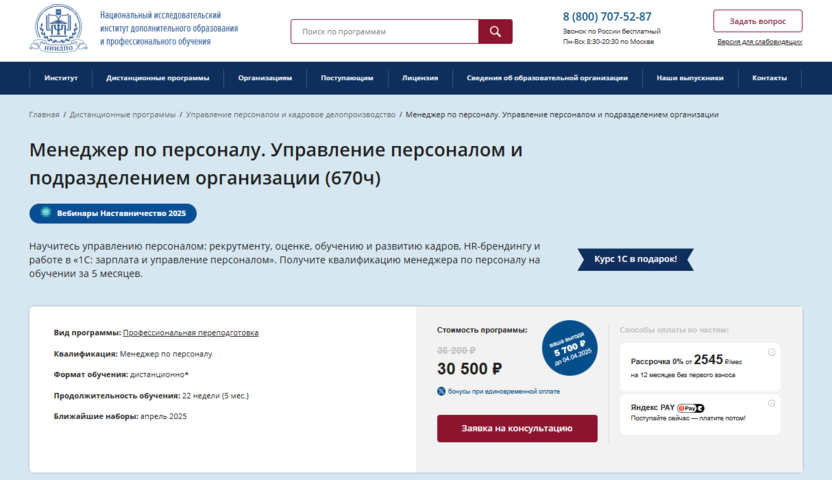
Task: Click the percent bonus icon
Action: (442, 391)
